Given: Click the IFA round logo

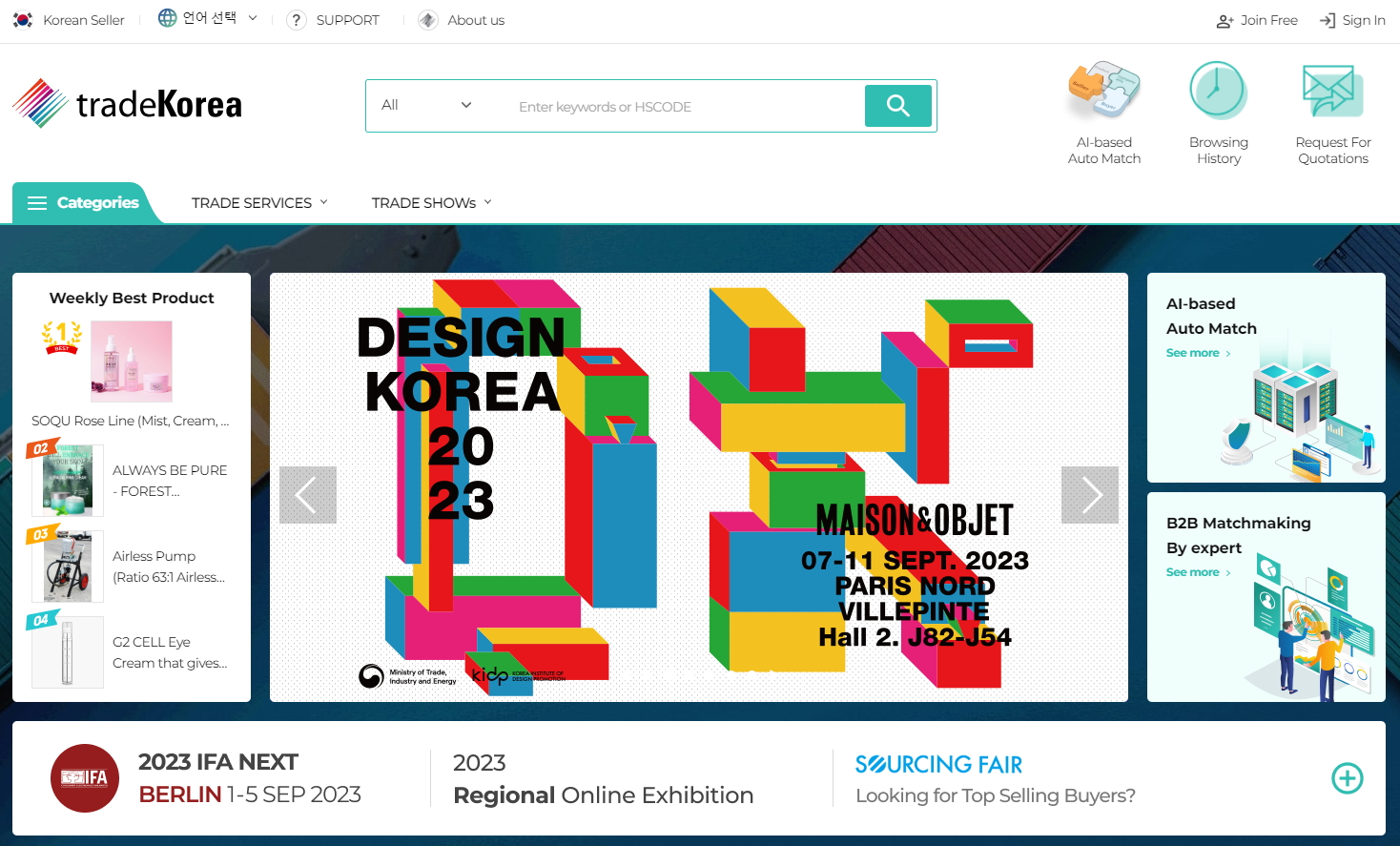Looking at the screenshot, I should 85,778.
